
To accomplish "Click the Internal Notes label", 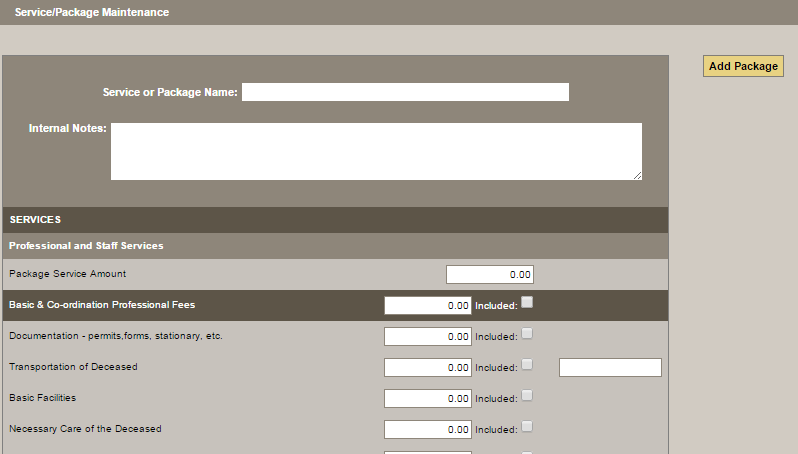I will coord(67,128).
